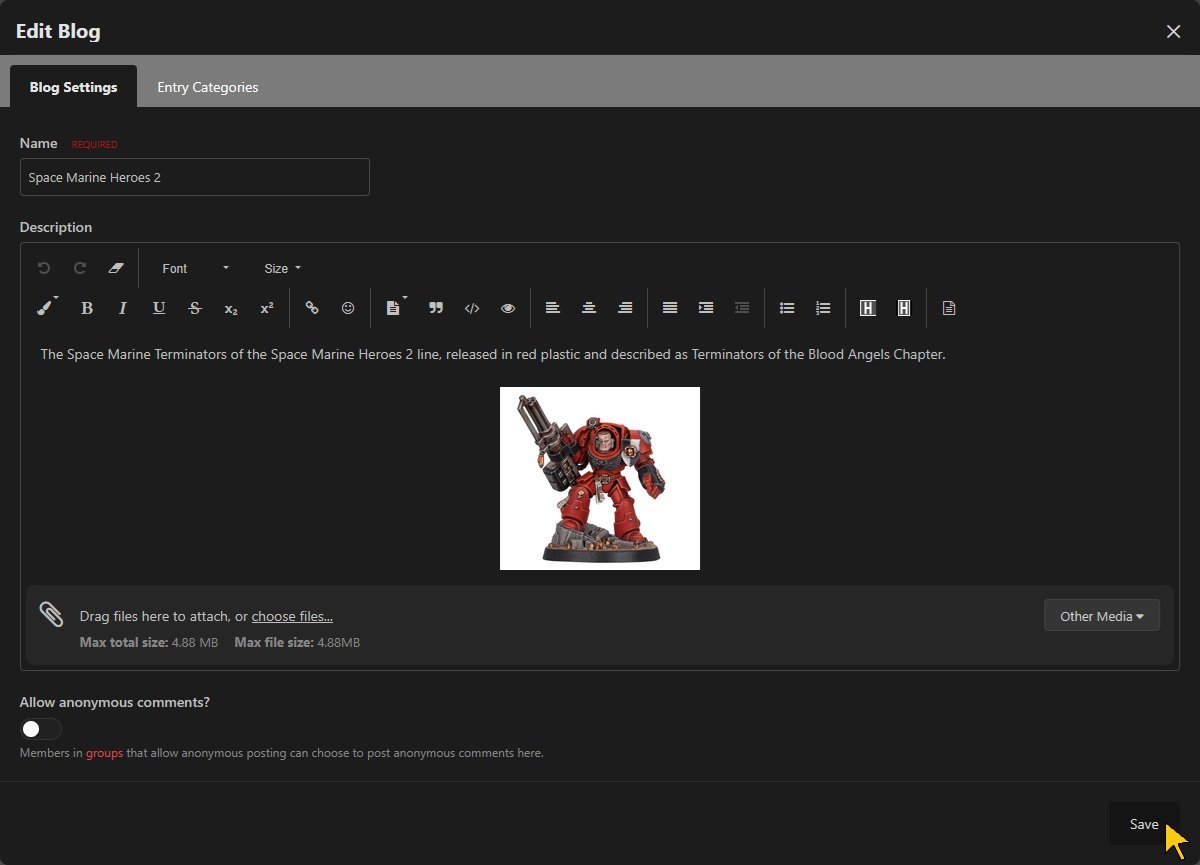Click the Save button
Image resolution: width=1200 pixels, height=865 pixels.
click(x=1143, y=824)
